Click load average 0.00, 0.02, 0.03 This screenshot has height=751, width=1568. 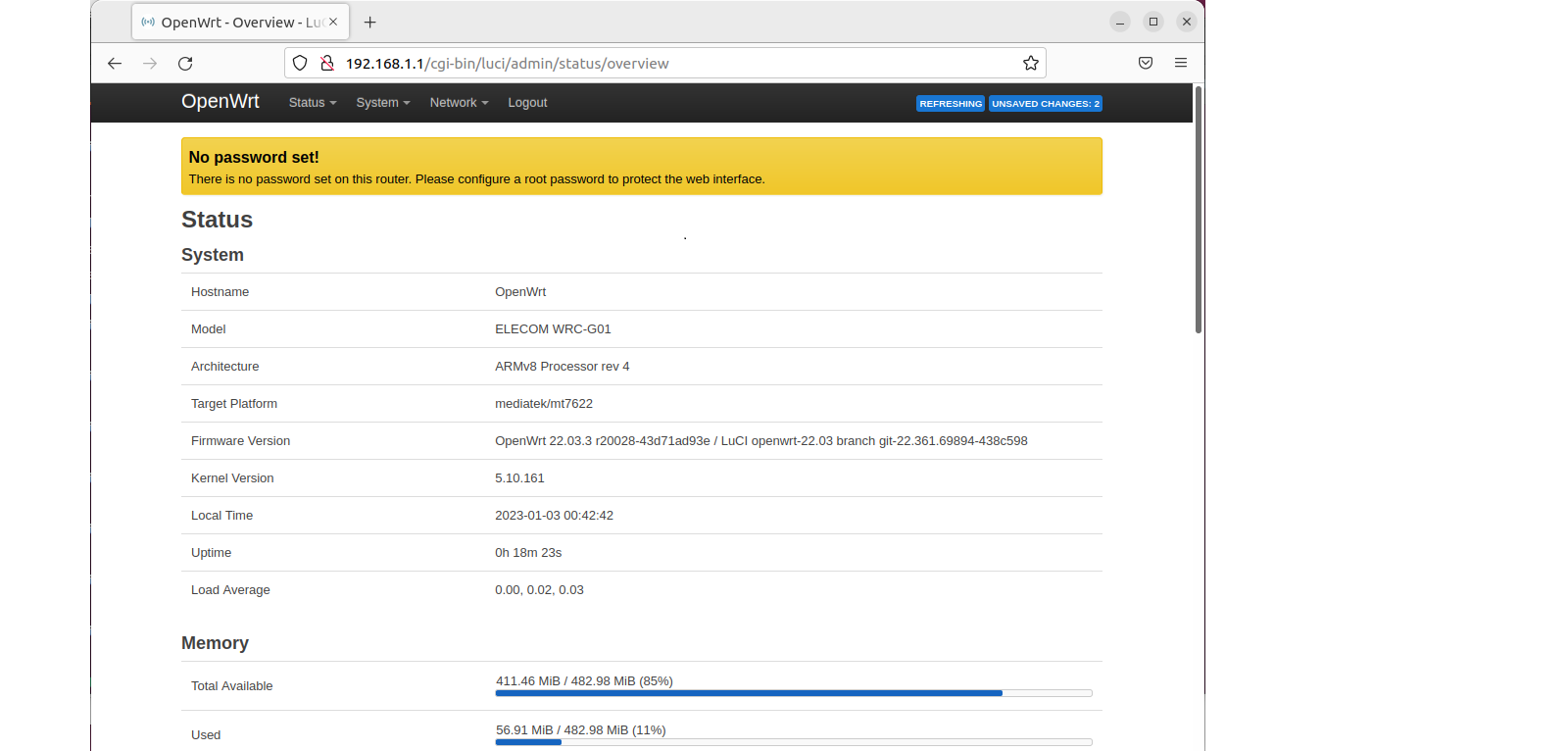click(x=539, y=590)
